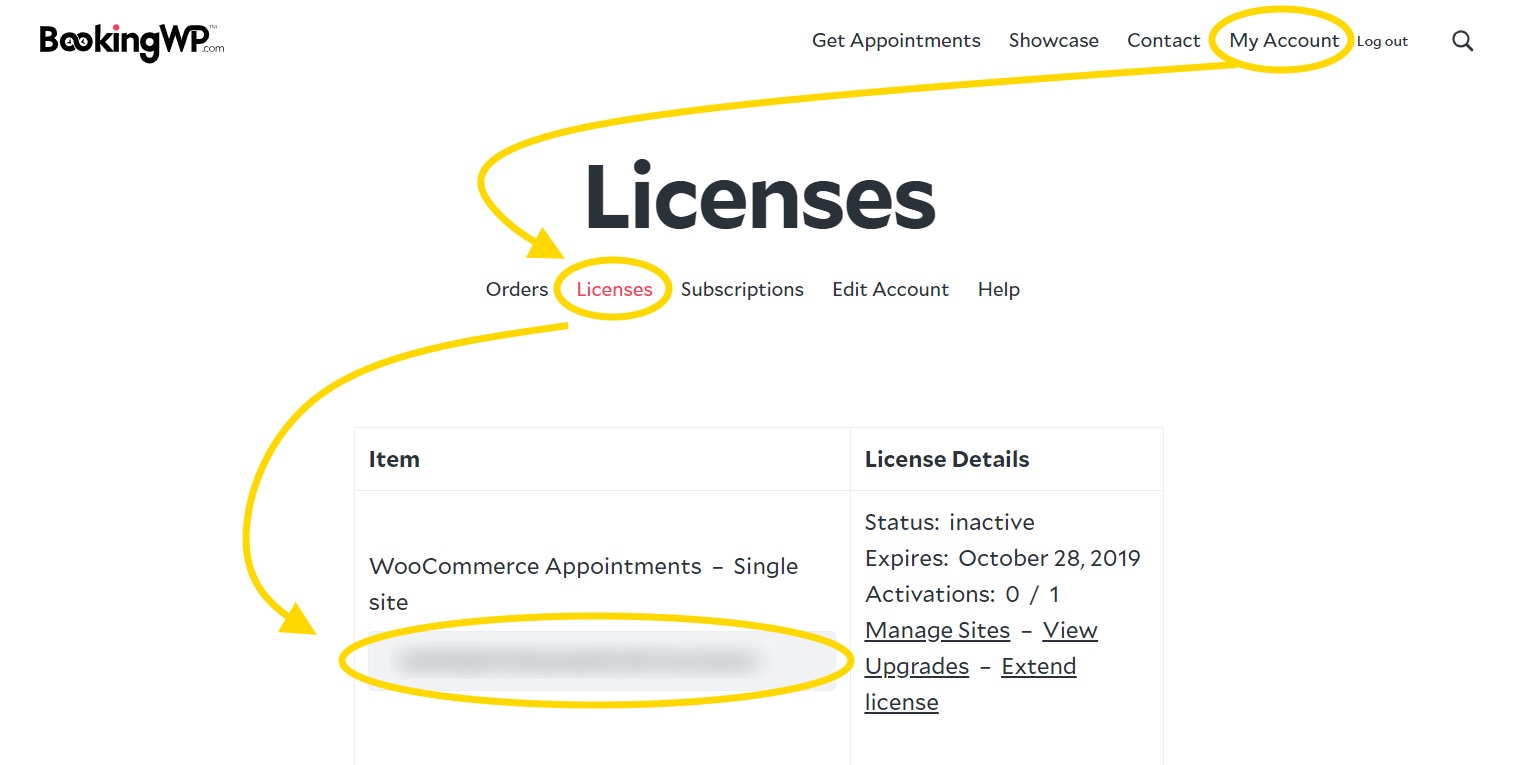Open the Help section
The height and width of the screenshot is (765, 1535).
click(998, 289)
